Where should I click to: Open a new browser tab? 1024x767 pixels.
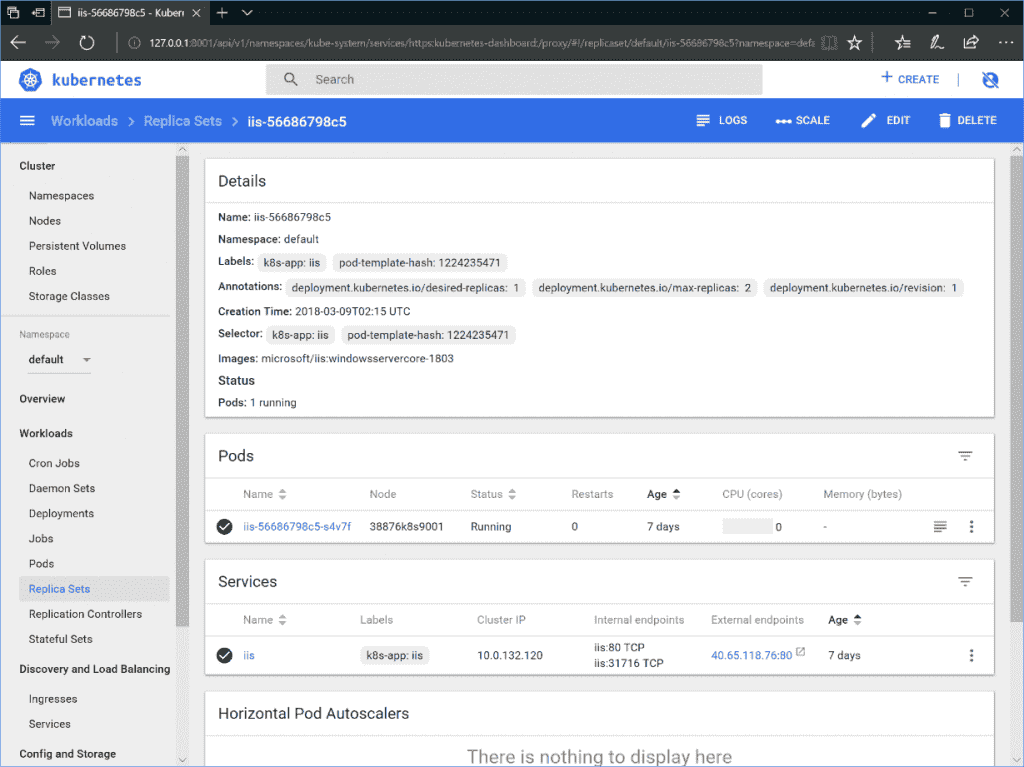coord(222,12)
